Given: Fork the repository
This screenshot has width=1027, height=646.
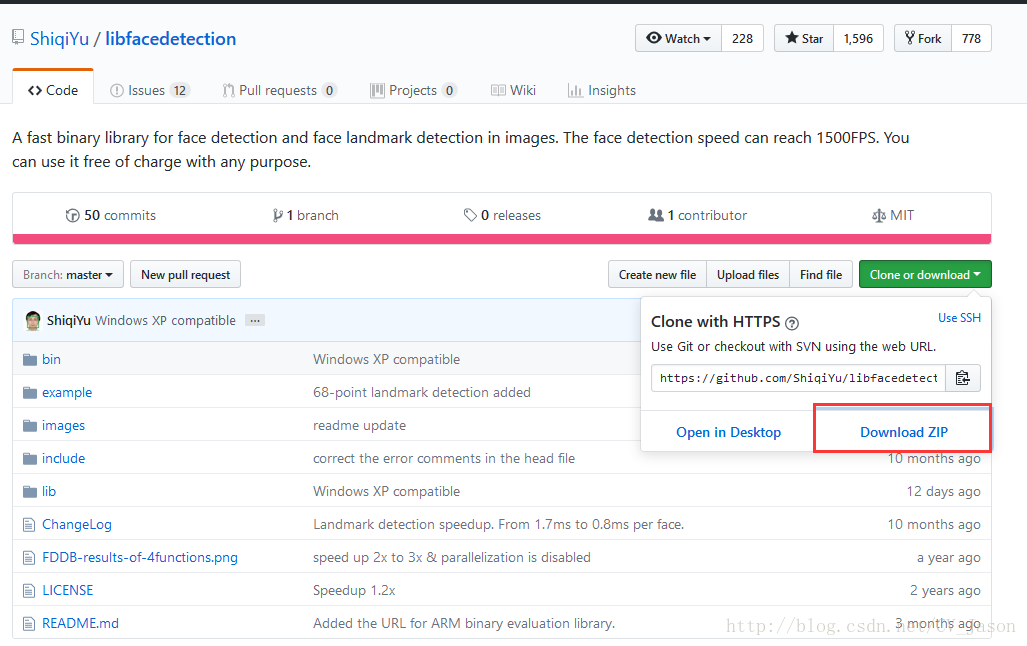Looking at the screenshot, I should click(922, 39).
